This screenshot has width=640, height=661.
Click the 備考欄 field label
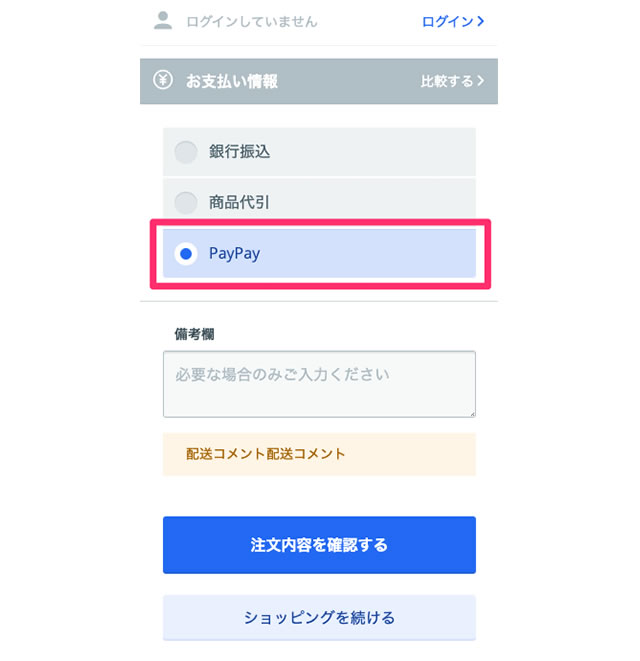194,334
